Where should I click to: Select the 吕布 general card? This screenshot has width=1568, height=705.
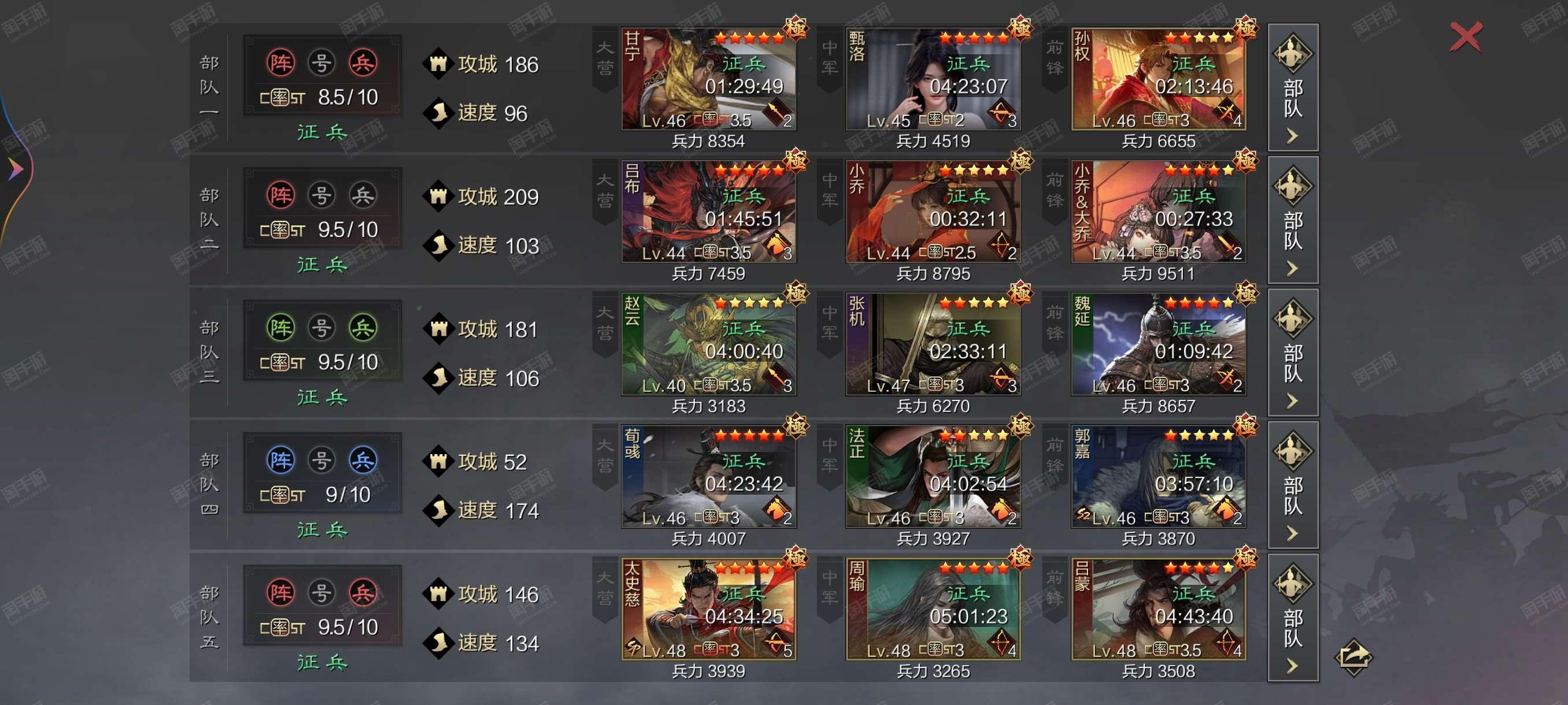(708, 211)
